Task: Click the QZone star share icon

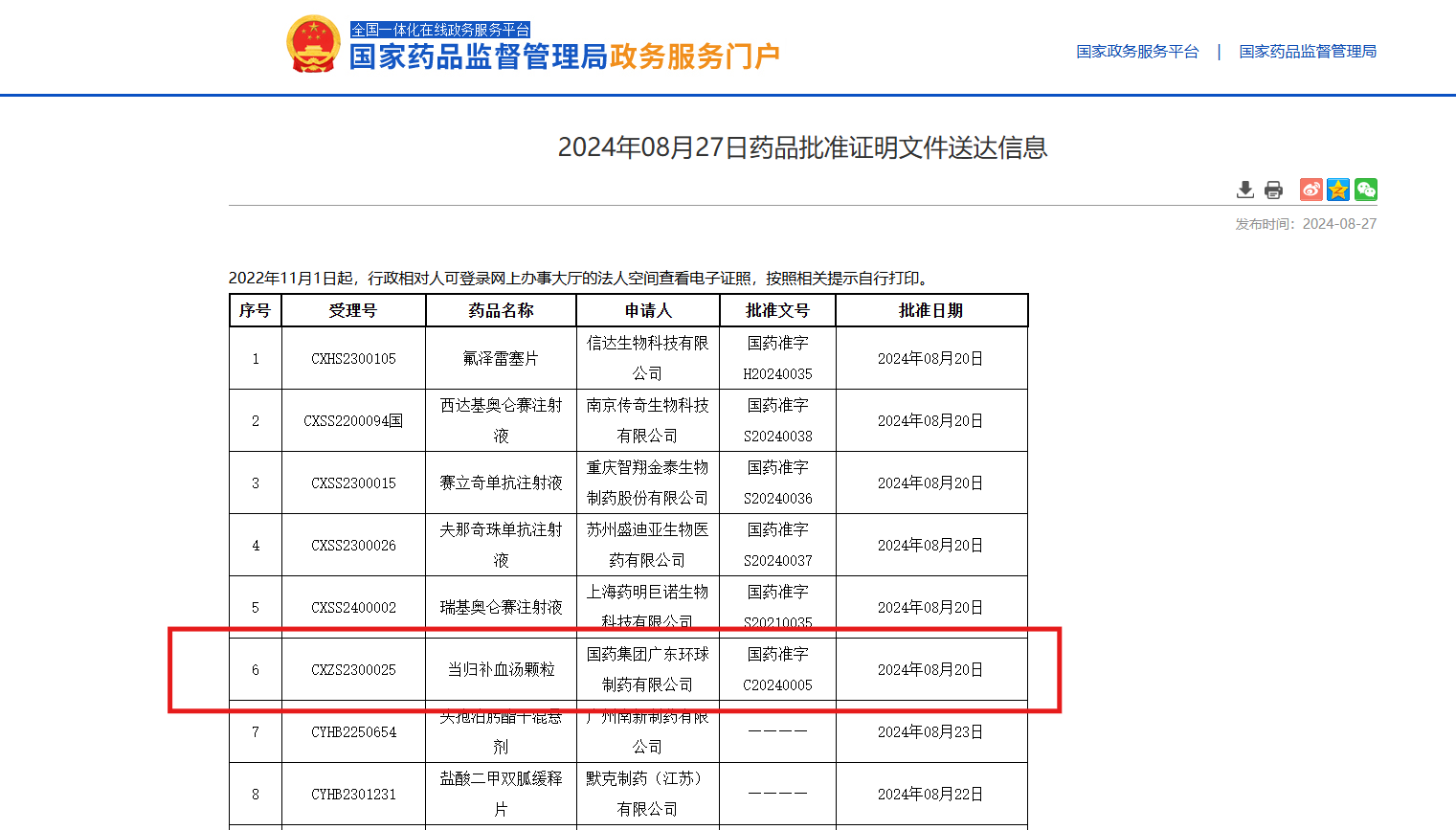Action: pos(1338,190)
